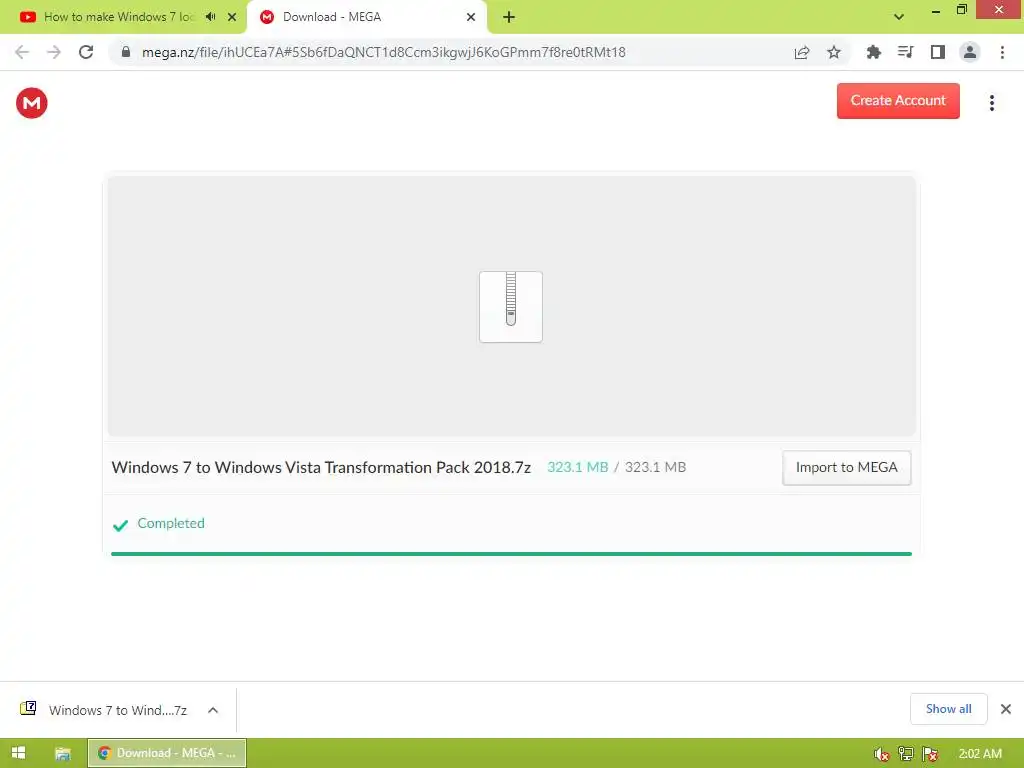Open downloaded Windows 7 to Wind....7z file
1024x768 pixels.
(x=118, y=711)
